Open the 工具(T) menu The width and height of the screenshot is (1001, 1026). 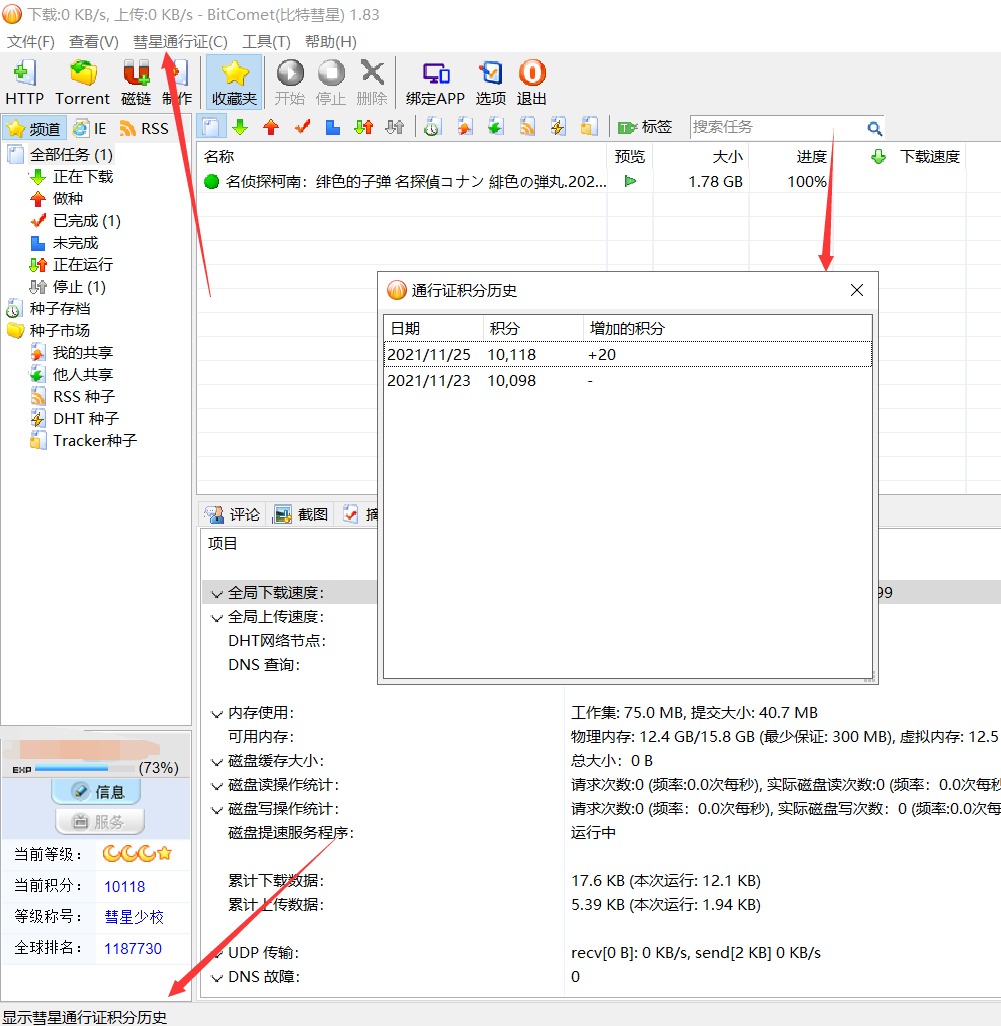(266, 42)
